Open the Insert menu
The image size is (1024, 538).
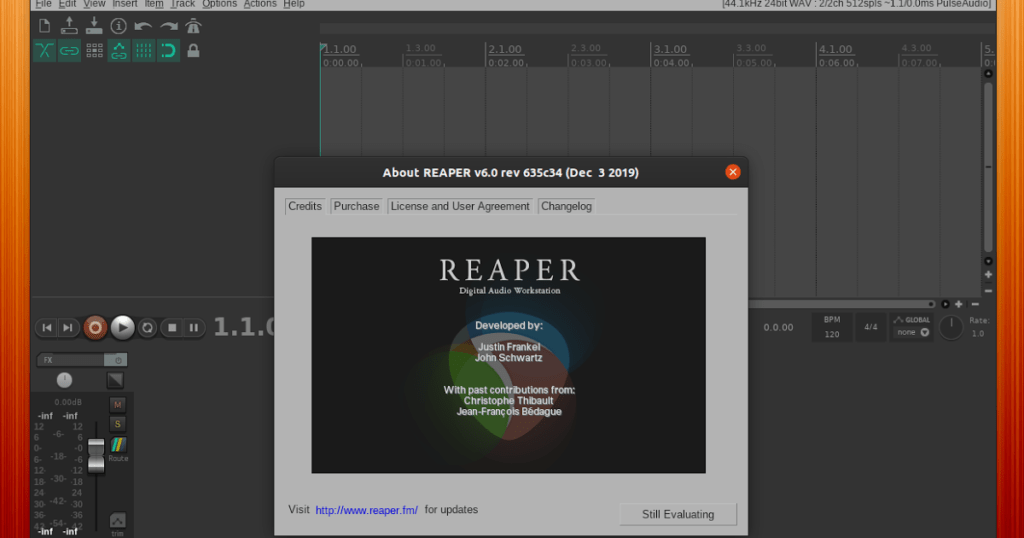point(125,4)
